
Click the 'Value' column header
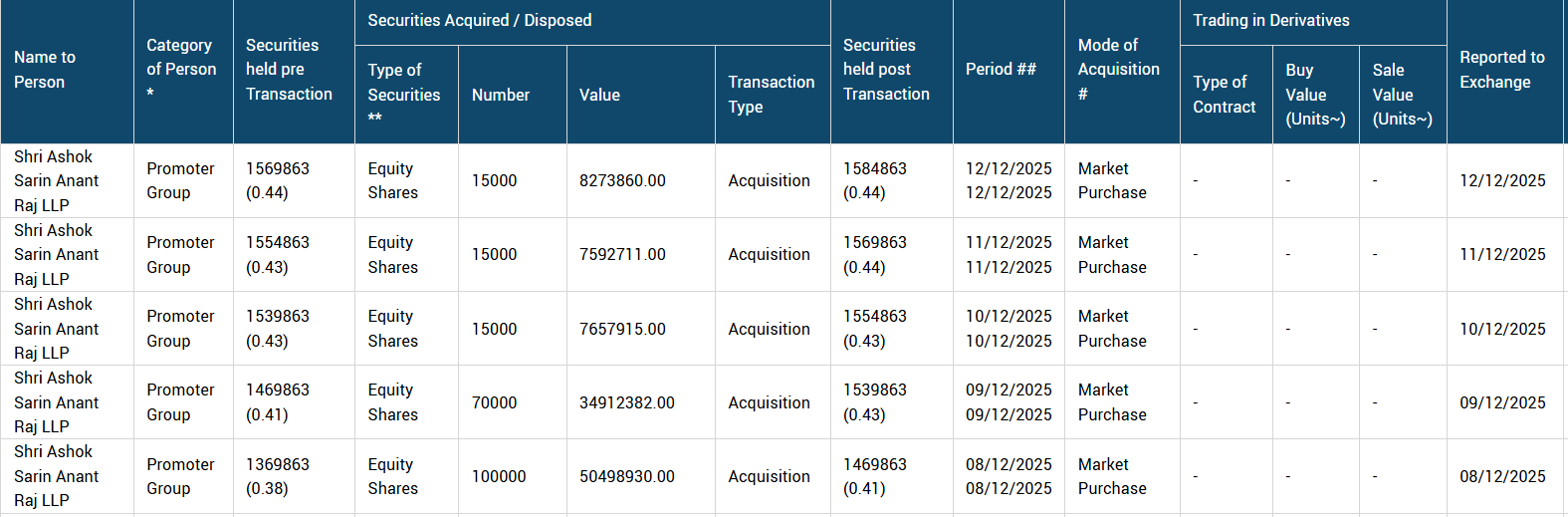(599, 95)
